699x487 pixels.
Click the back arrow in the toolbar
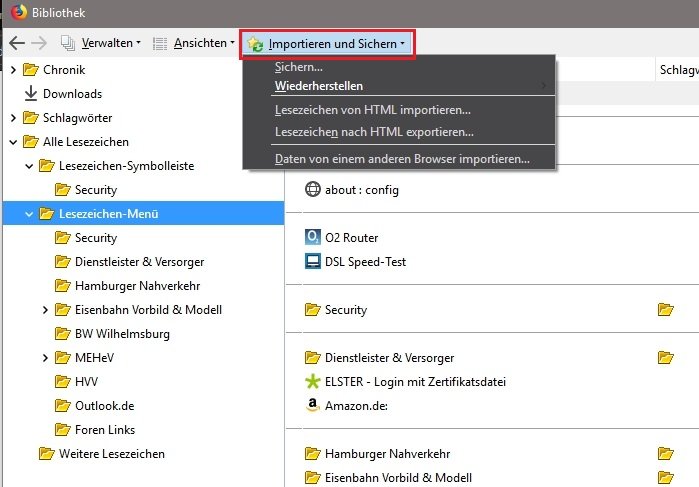(17, 43)
